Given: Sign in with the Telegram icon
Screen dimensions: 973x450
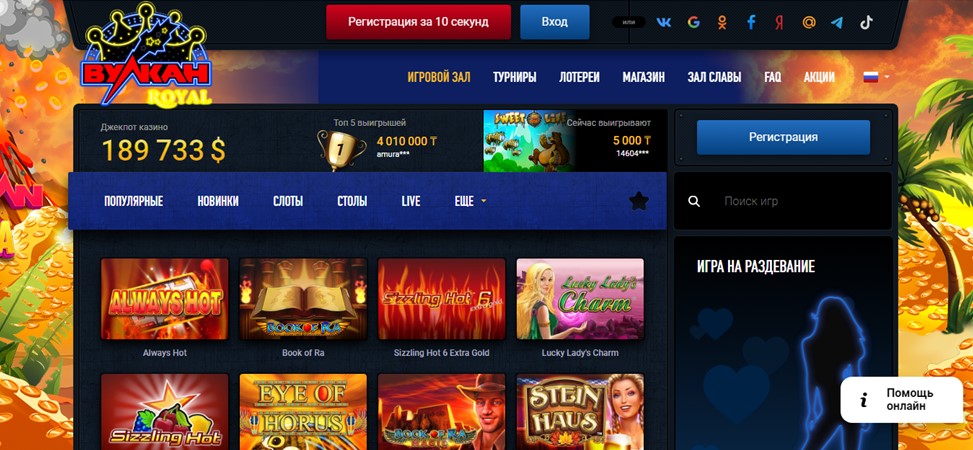Looking at the screenshot, I should coord(837,22).
